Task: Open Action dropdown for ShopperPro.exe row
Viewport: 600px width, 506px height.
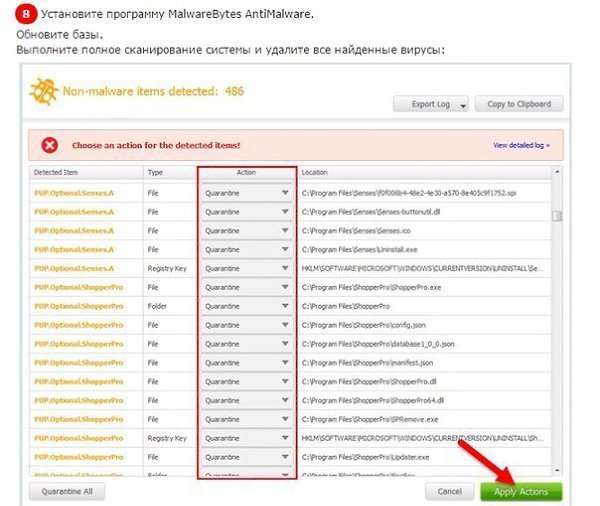Action: (x=246, y=287)
